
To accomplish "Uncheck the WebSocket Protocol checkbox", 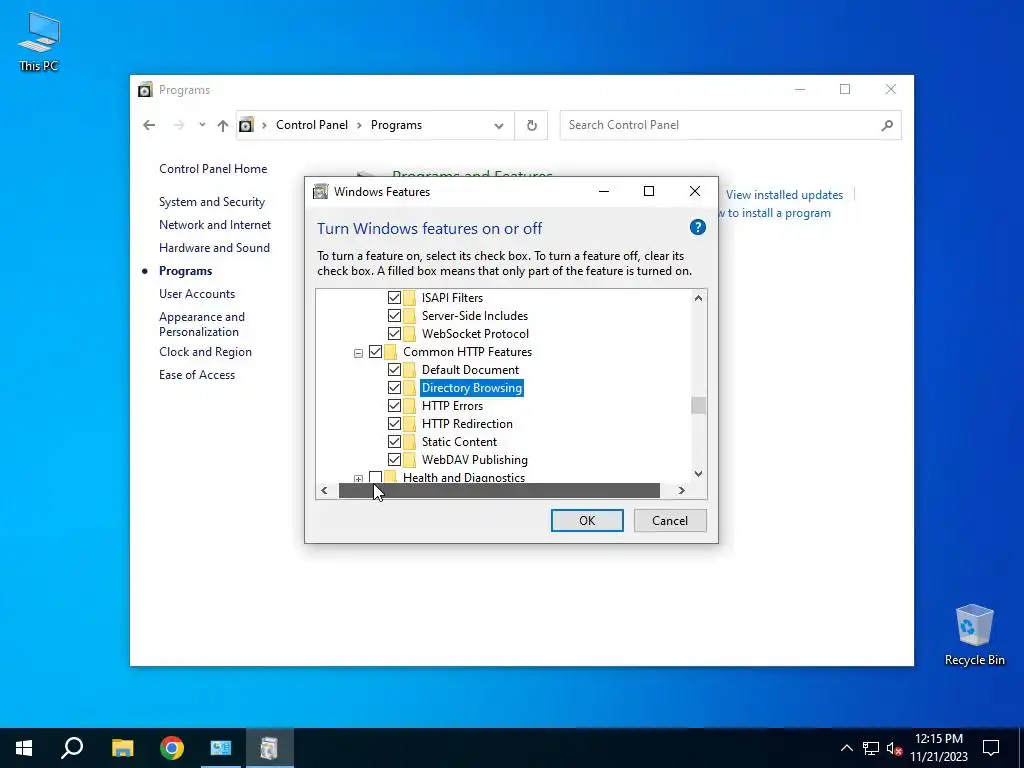I will point(394,334).
